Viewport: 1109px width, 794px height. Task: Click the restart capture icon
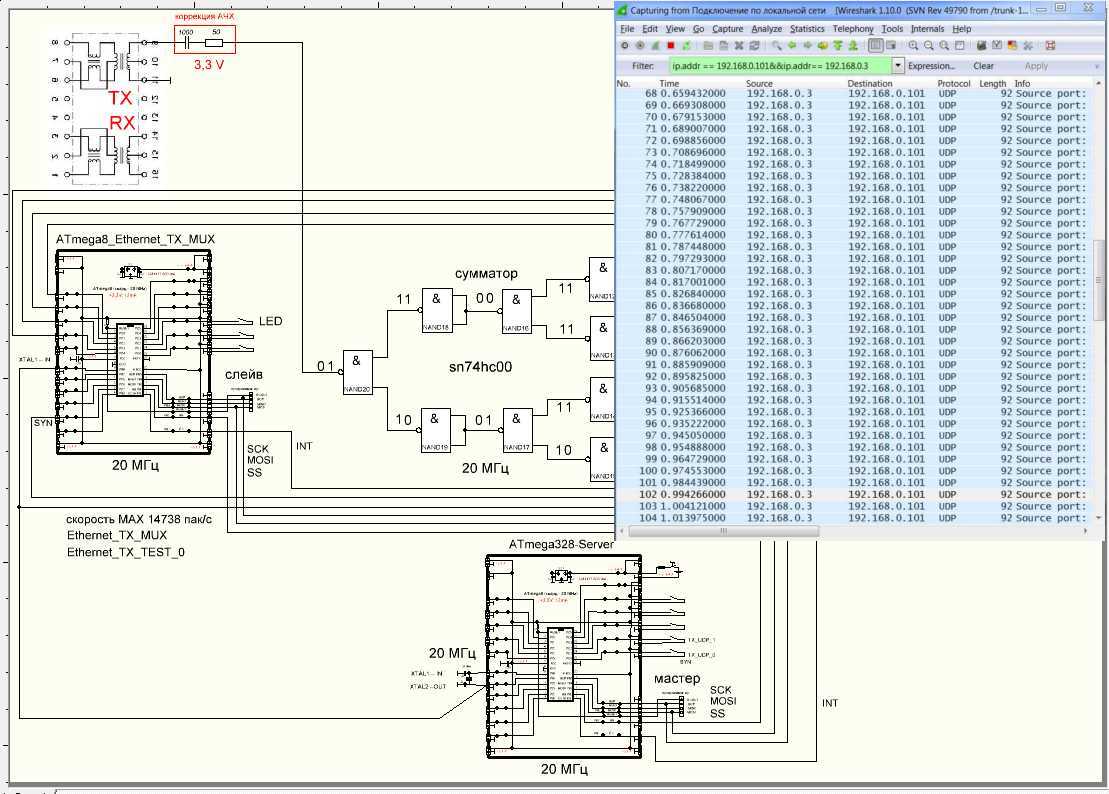pos(686,46)
